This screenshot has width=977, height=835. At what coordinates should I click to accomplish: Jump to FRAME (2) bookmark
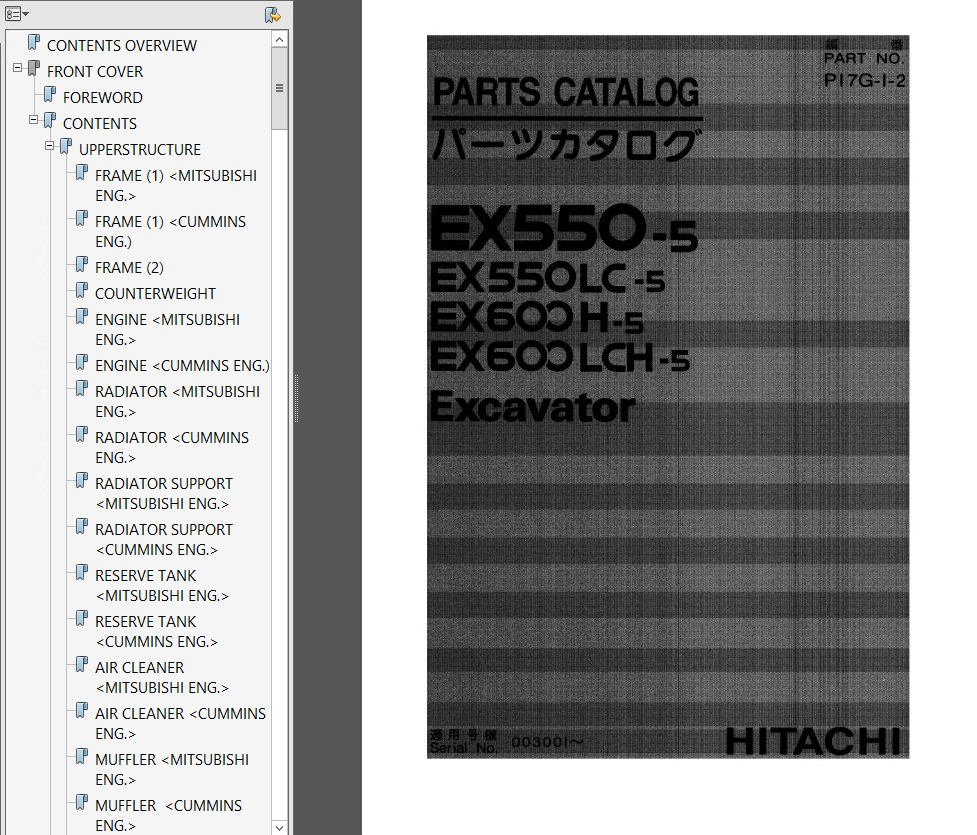point(129,268)
